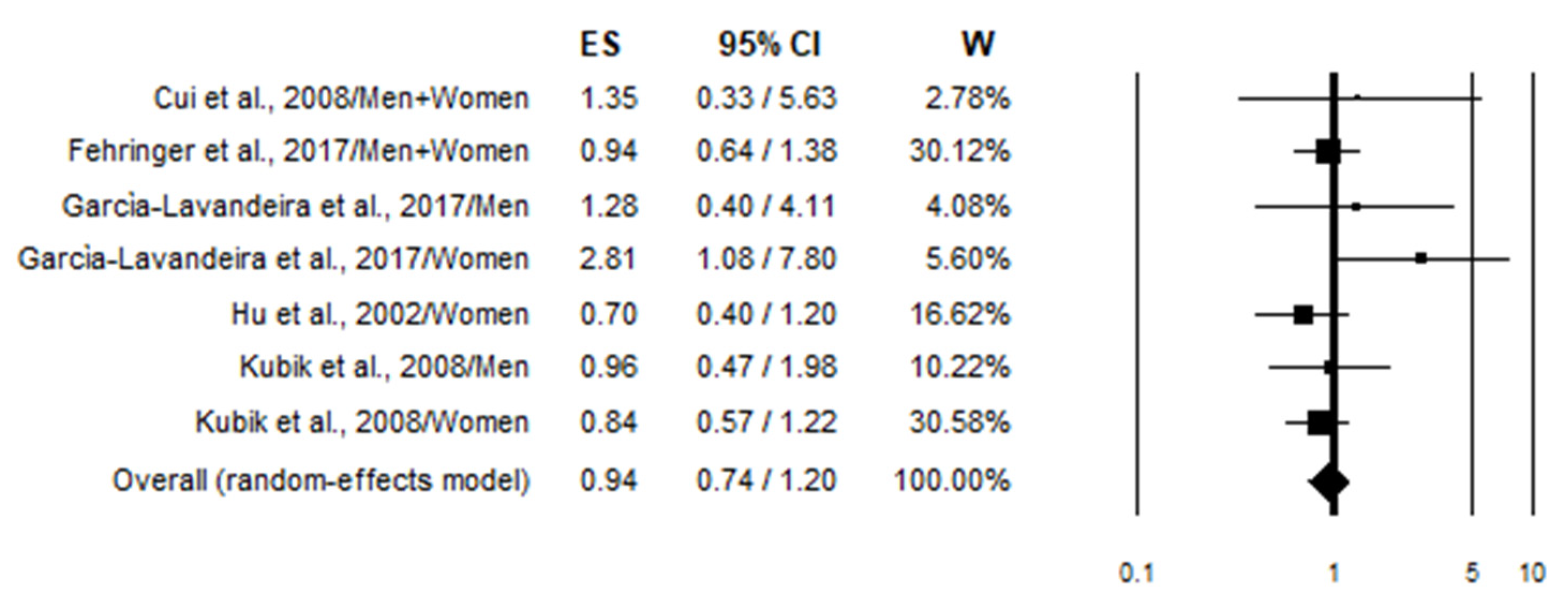Select the Fehringer et al., 2017/Men+Women label
Screen dimensions: 1568x606
(x=298, y=151)
